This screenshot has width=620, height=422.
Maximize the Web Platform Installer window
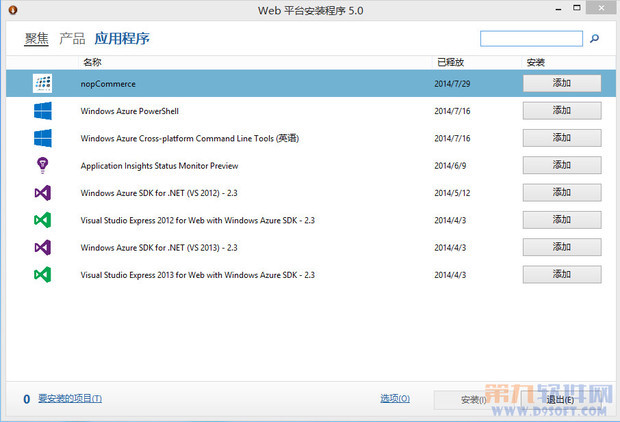[577, 8]
